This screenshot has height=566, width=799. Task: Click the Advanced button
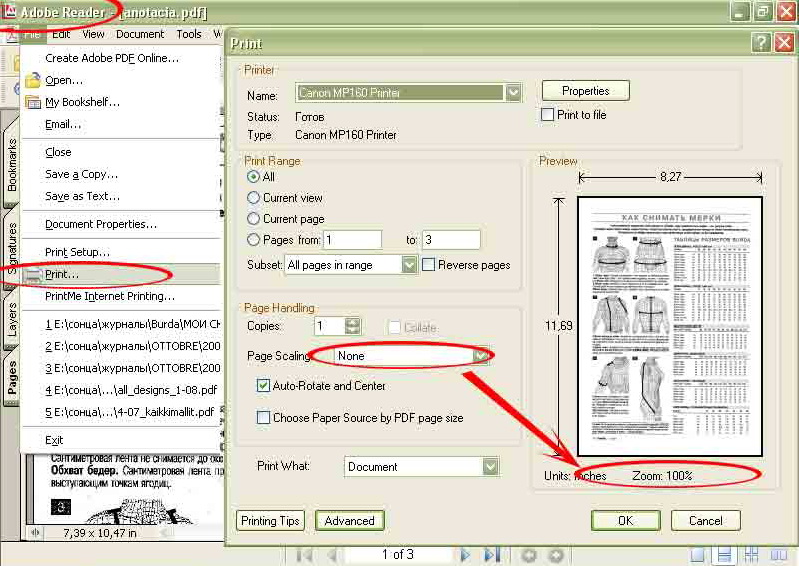click(350, 521)
